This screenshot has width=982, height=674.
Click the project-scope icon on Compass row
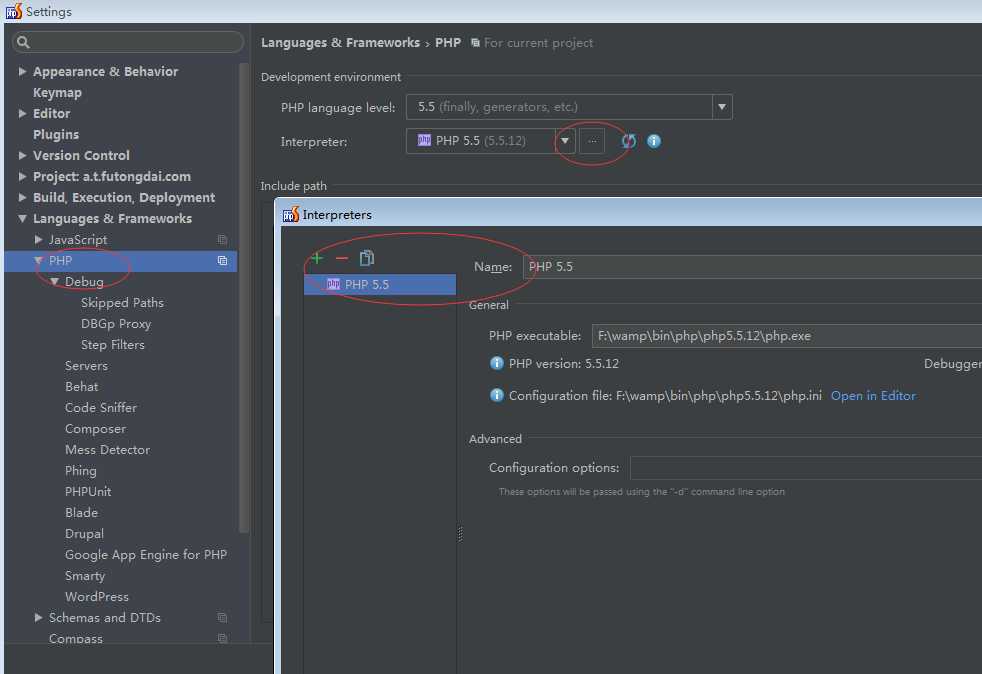pyautogui.click(x=222, y=638)
